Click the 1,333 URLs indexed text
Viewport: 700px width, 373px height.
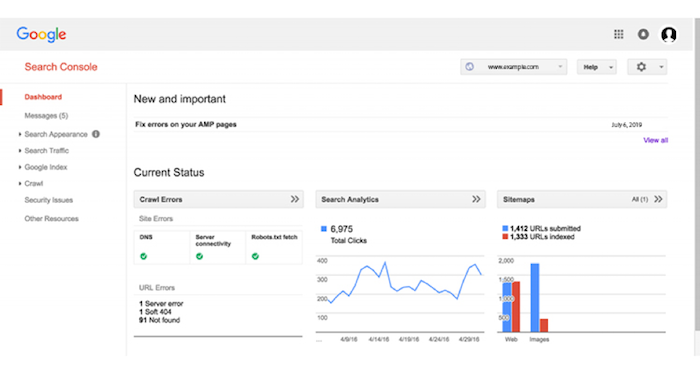[542, 236]
